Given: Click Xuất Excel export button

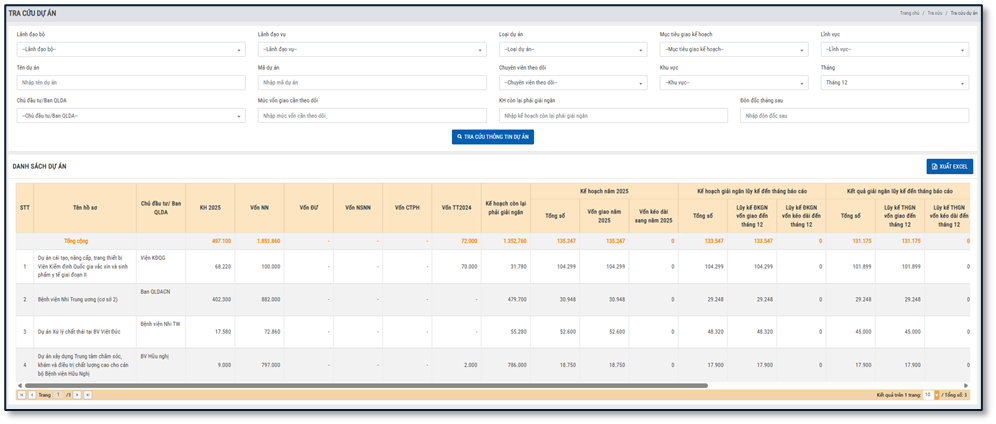Looking at the screenshot, I should [x=949, y=166].
